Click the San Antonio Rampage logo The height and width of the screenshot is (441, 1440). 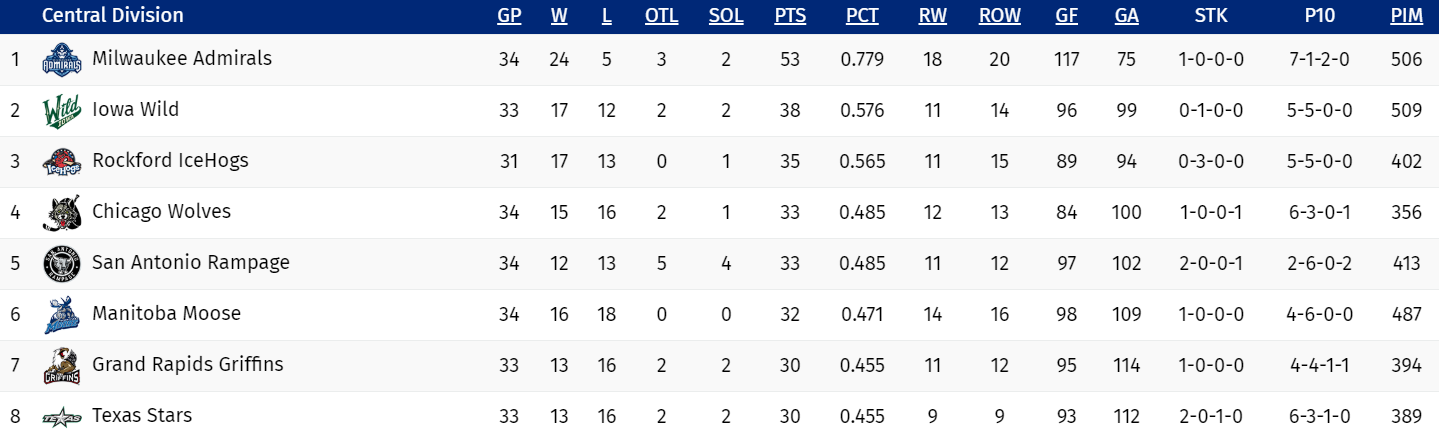pyautogui.click(x=60, y=264)
